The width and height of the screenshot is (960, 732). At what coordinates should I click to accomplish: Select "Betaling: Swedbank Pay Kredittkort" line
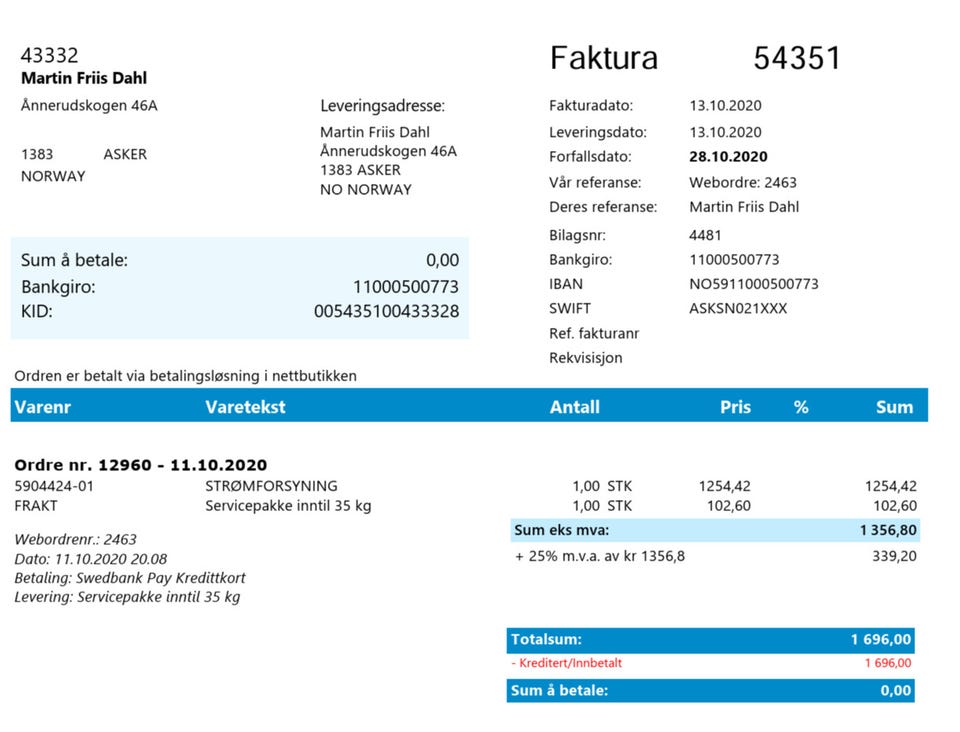coord(130,578)
